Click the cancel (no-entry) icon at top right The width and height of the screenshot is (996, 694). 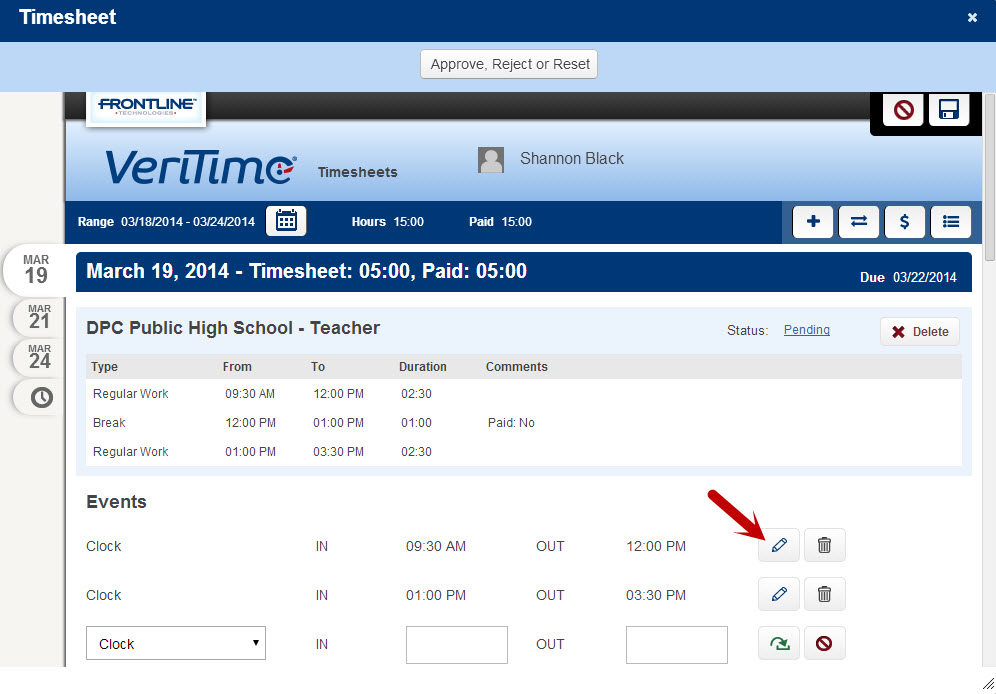[903, 110]
